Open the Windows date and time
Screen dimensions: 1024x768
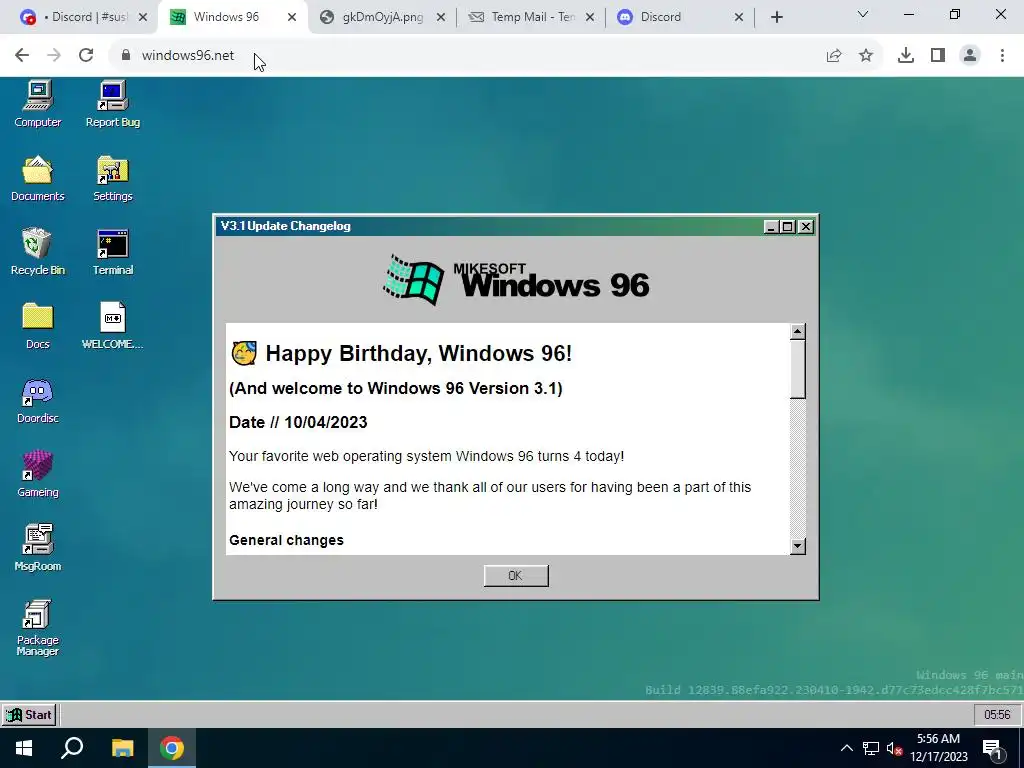pos(938,748)
